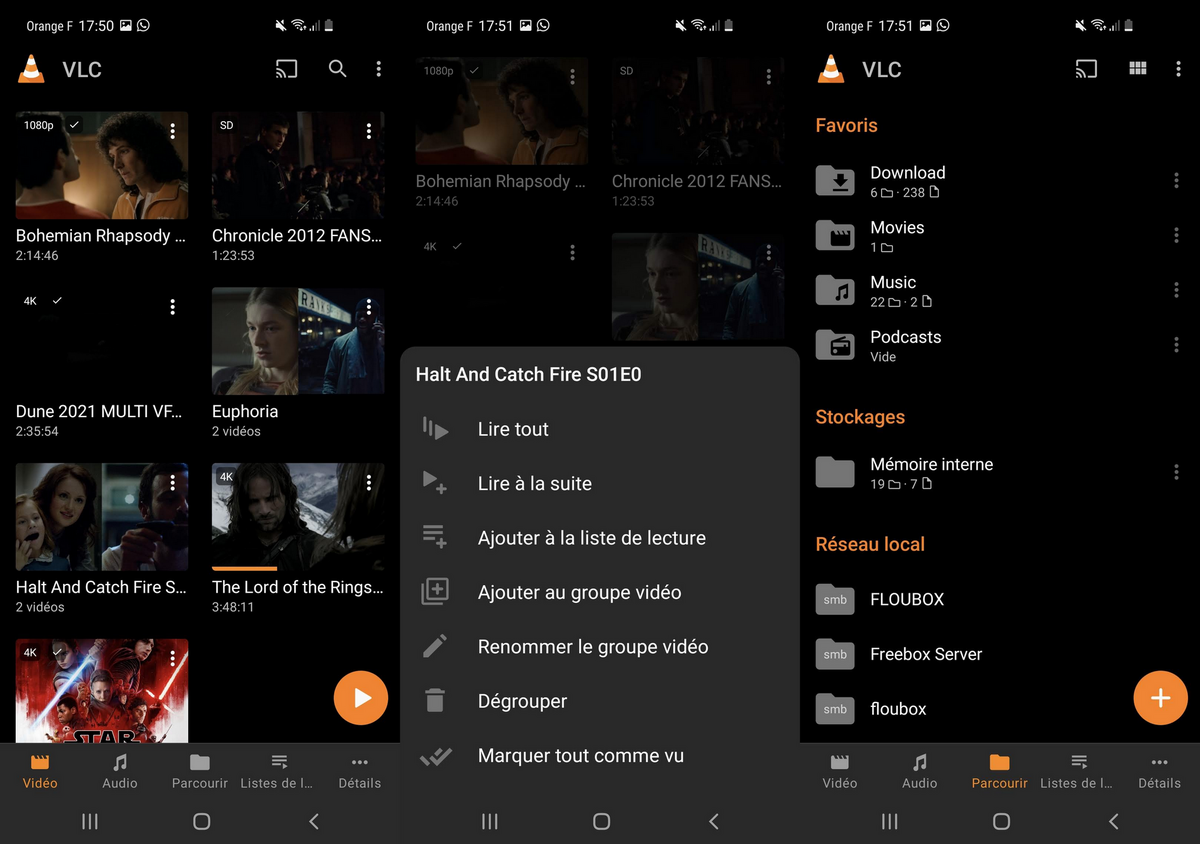
Task: Open three-dot menu on the Dune 2021 card
Action: tap(173, 307)
